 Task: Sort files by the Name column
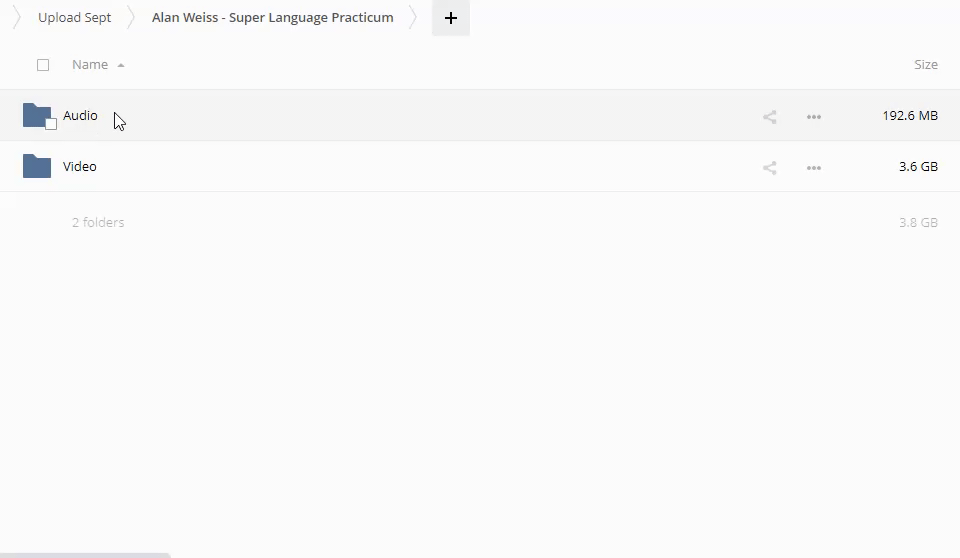(89, 65)
